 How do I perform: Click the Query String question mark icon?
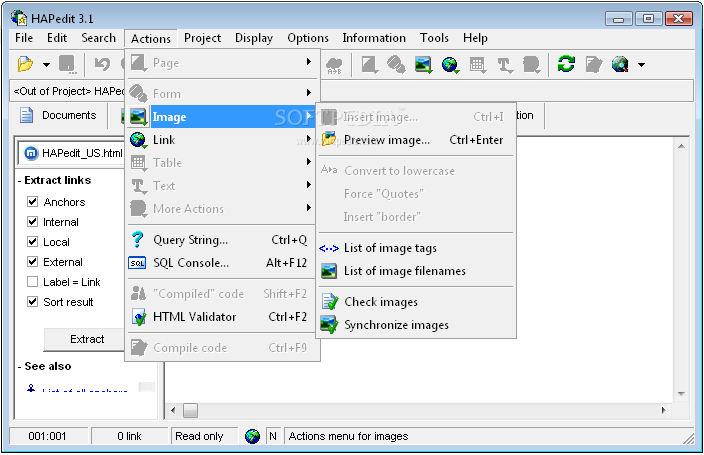137,239
